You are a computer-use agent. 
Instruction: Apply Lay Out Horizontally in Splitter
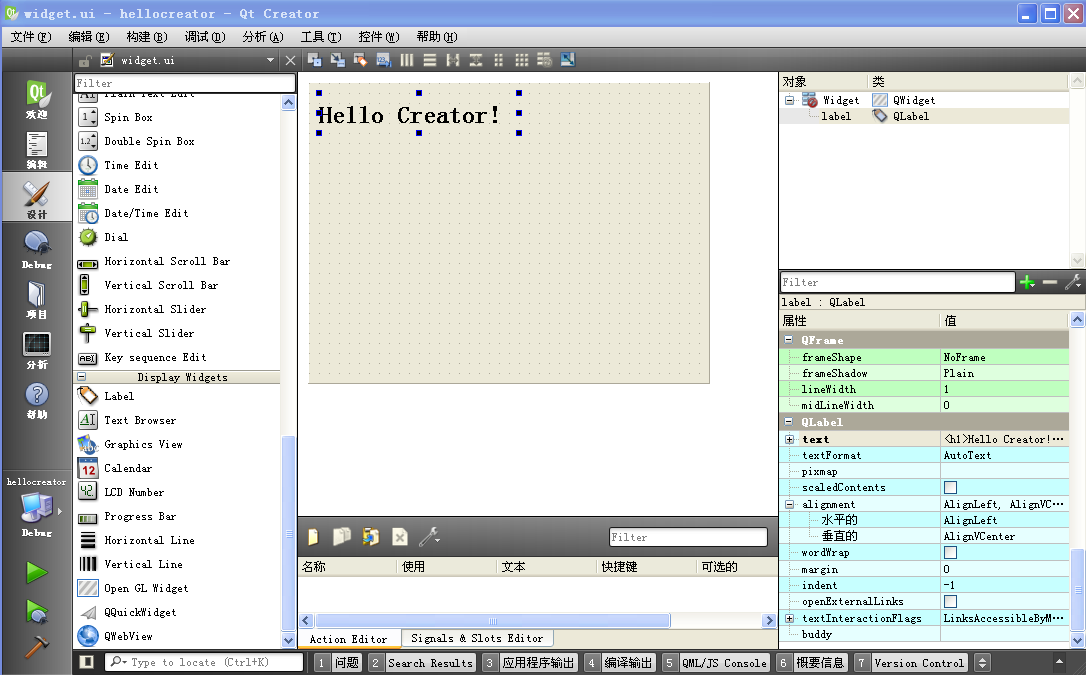click(x=453, y=60)
